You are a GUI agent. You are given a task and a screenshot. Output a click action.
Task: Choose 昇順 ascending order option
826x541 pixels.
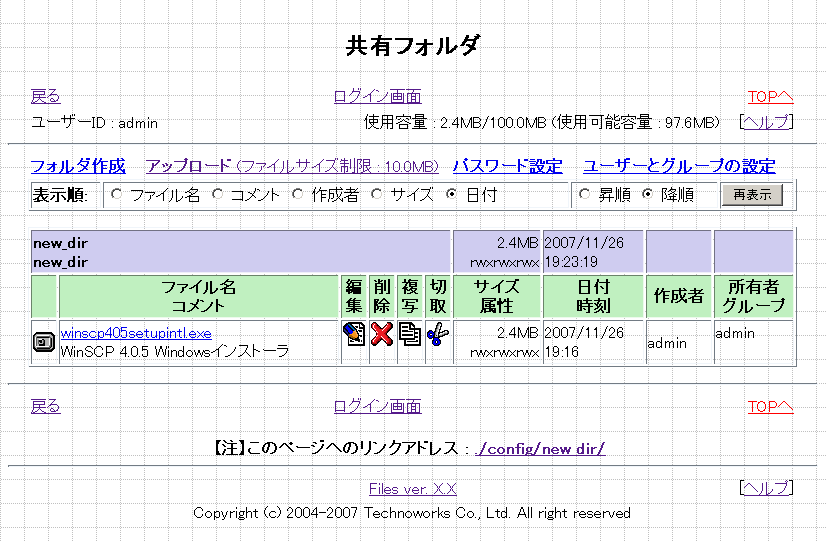585,194
